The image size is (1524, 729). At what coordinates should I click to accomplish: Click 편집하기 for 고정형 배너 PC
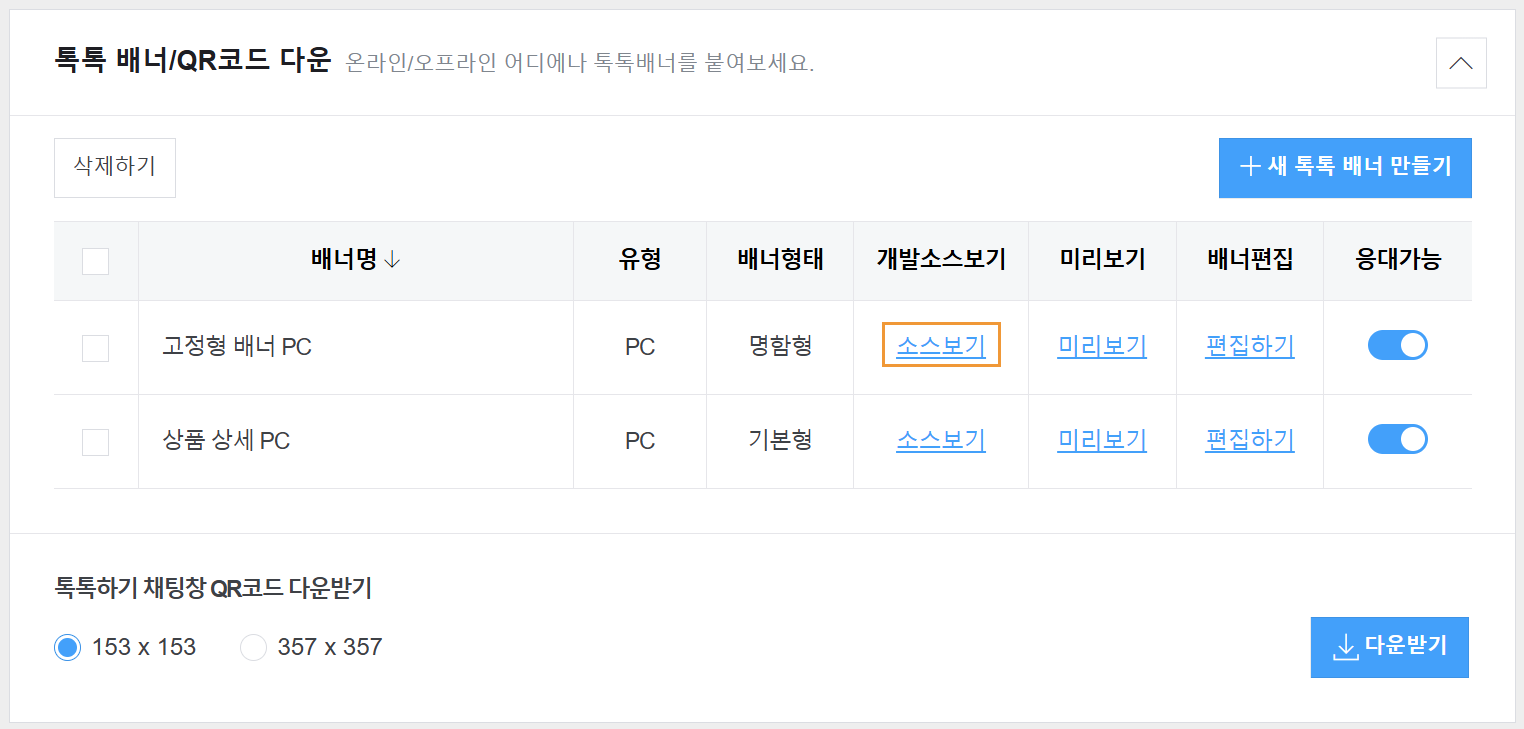[x=1249, y=346]
